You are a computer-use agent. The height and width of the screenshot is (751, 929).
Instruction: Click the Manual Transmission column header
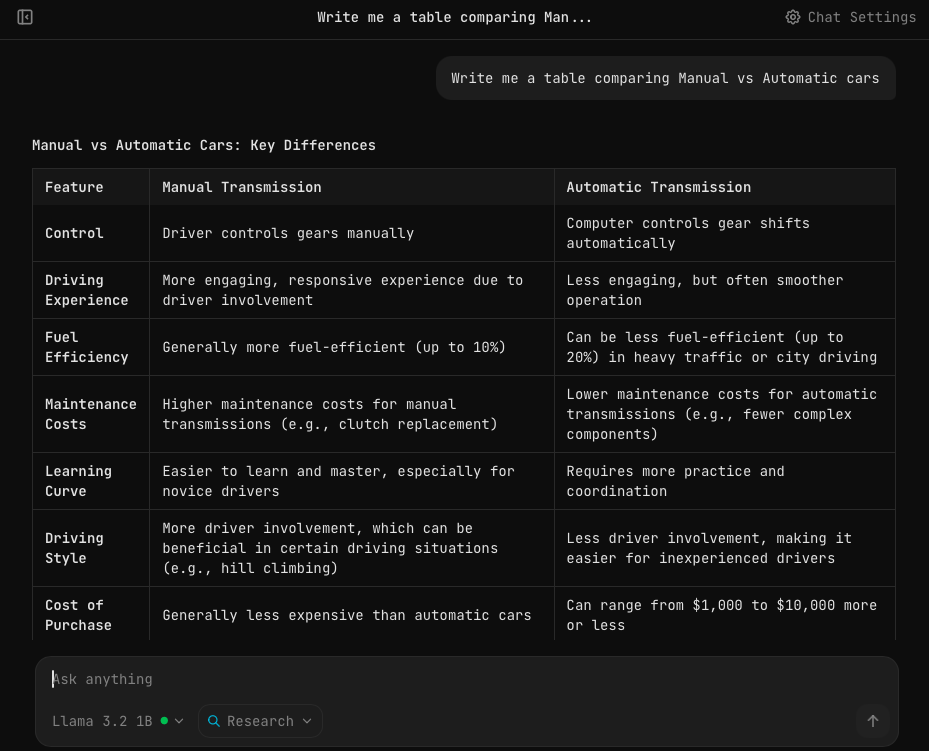point(242,187)
